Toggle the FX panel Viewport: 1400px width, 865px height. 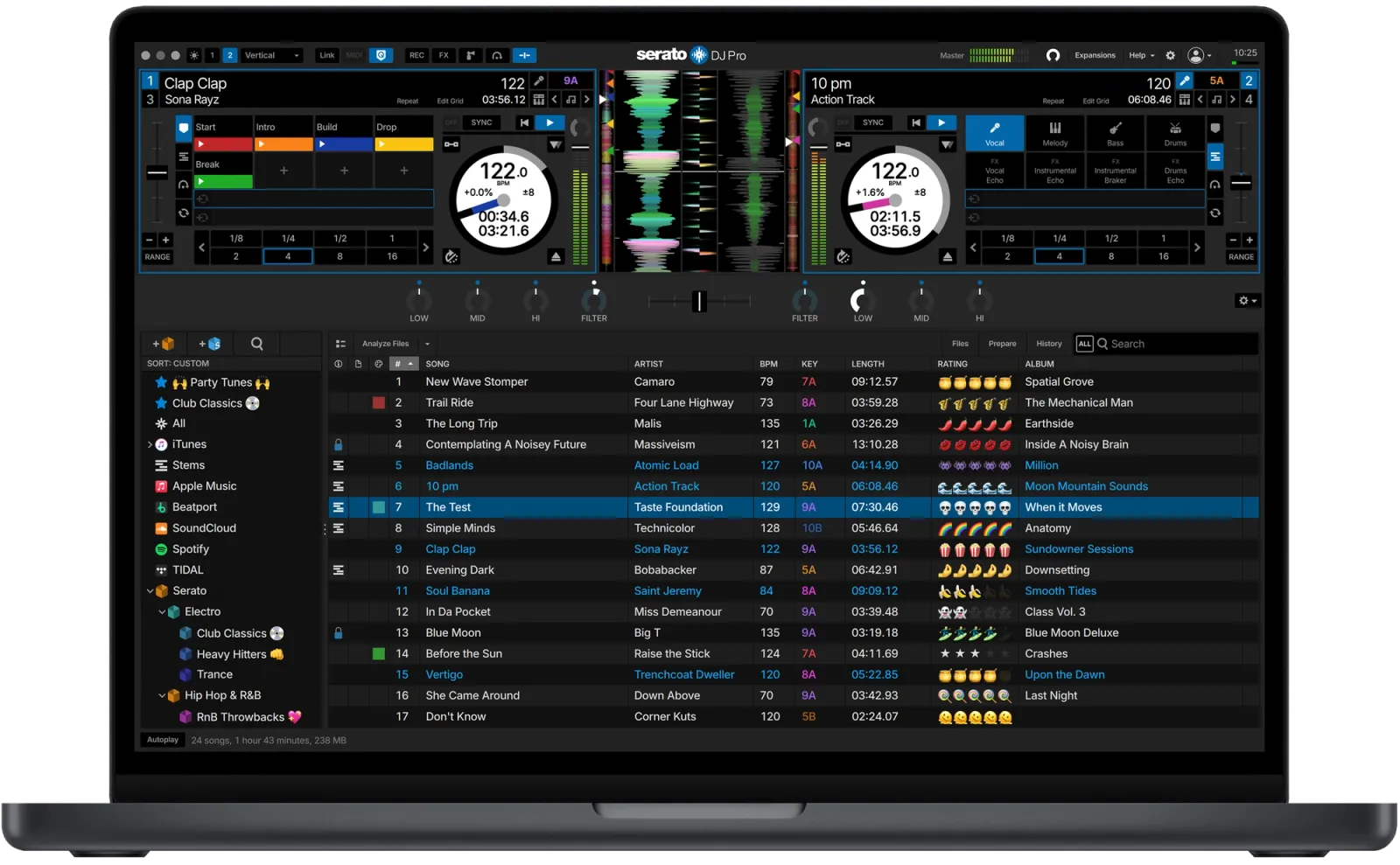444,55
